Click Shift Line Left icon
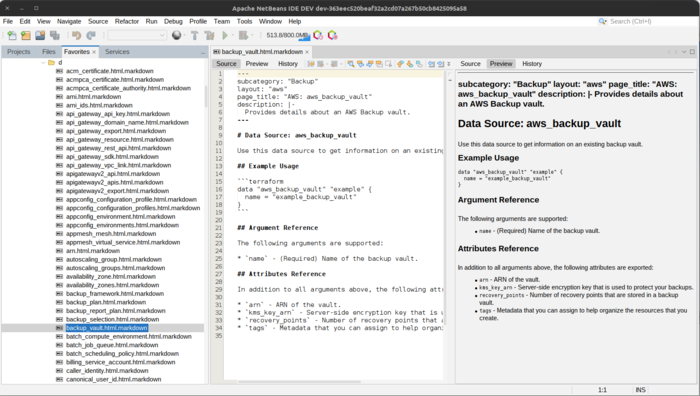Image resolution: width=700 pixels, height=396 pixels. pos(431,64)
